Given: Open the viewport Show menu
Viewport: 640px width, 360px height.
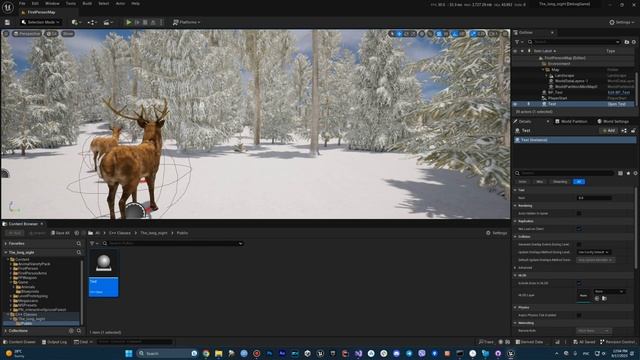Looking at the screenshot, I should pos(68,33).
